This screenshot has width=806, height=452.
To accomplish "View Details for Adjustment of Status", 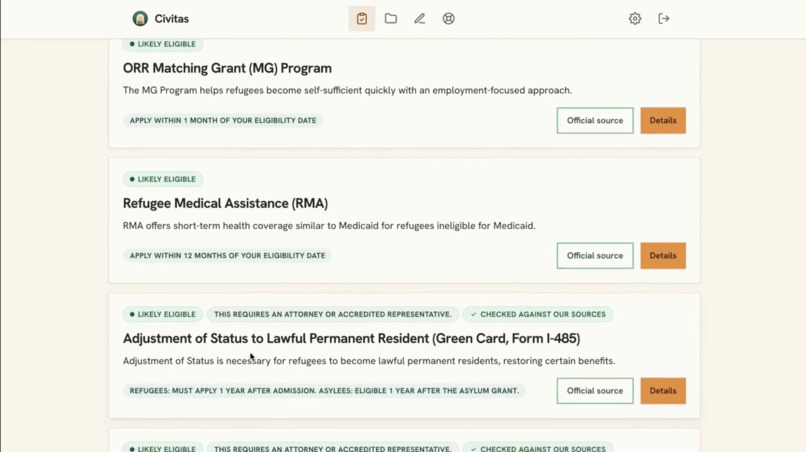I will (663, 391).
